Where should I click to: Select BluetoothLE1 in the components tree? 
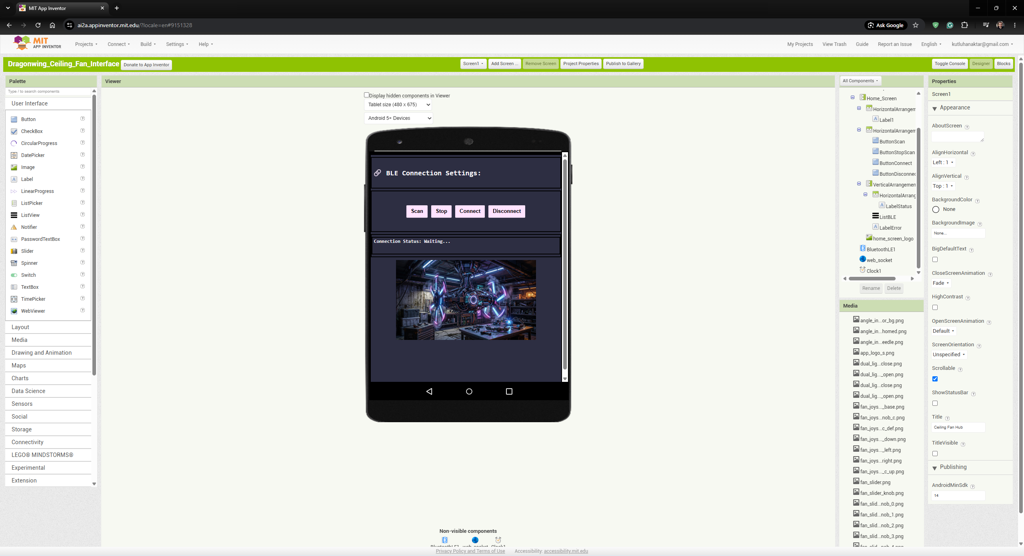point(880,249)
